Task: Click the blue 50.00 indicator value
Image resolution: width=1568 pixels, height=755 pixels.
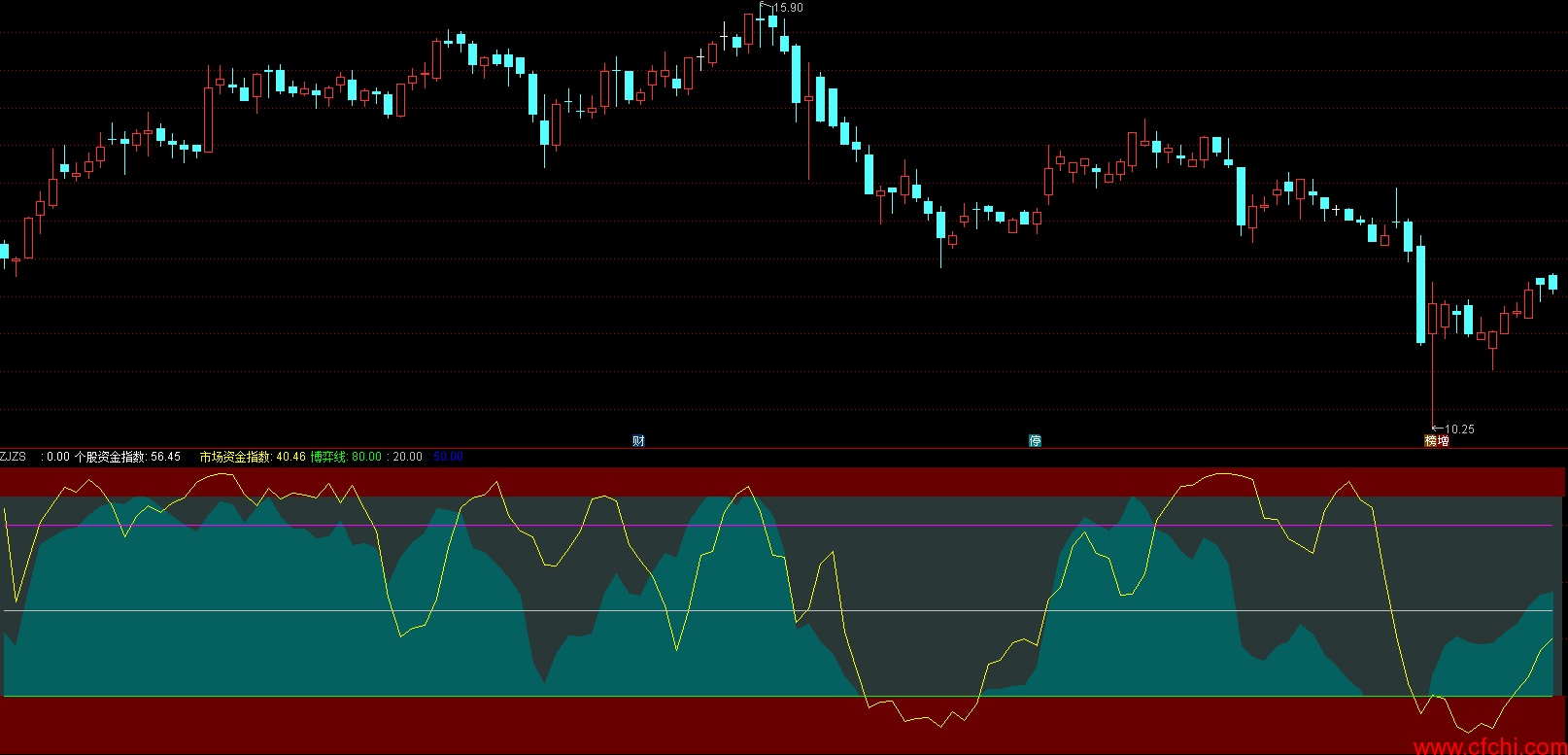Action: click(x=448, y=457)
